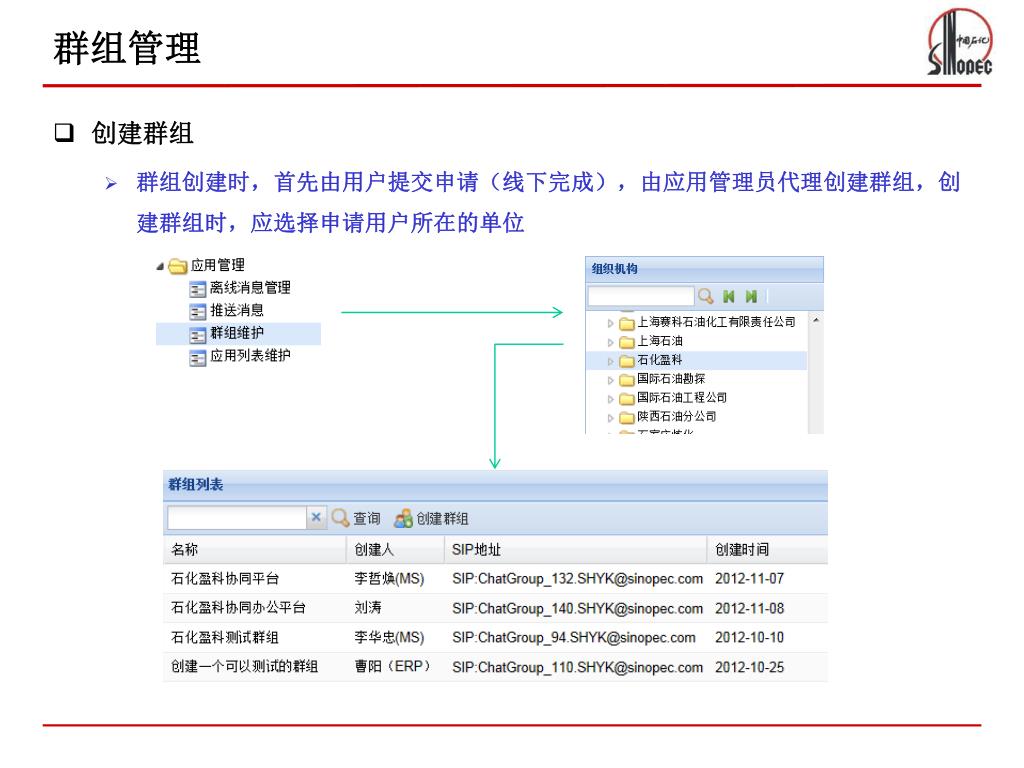Click the organization tree scrollbar up arrow
Screen dimensions: 1024x768
tap(816, 321)
